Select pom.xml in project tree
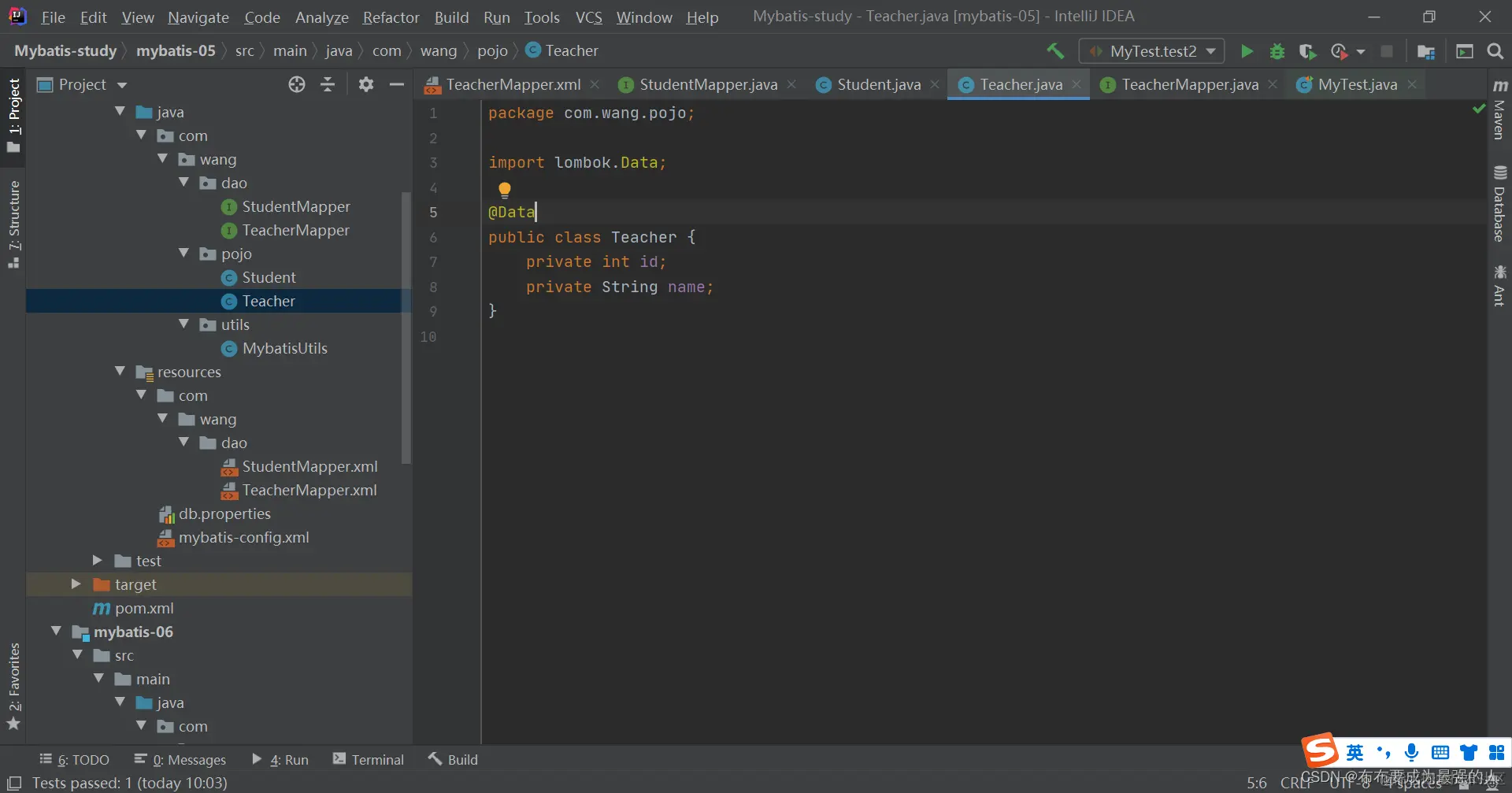This screenshot has width=1512, height=793. (x=144, y=608)
